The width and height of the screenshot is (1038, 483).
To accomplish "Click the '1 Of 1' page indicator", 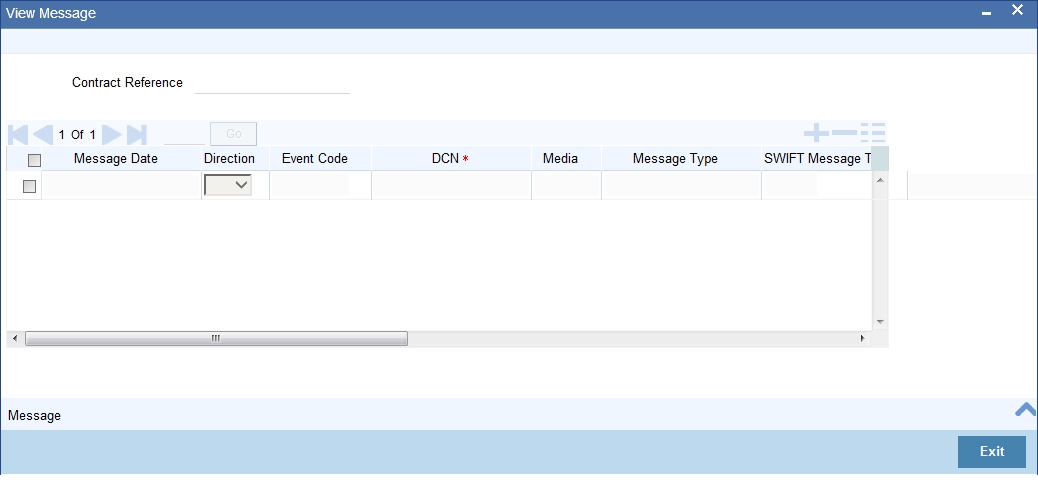I will point(77,135).
